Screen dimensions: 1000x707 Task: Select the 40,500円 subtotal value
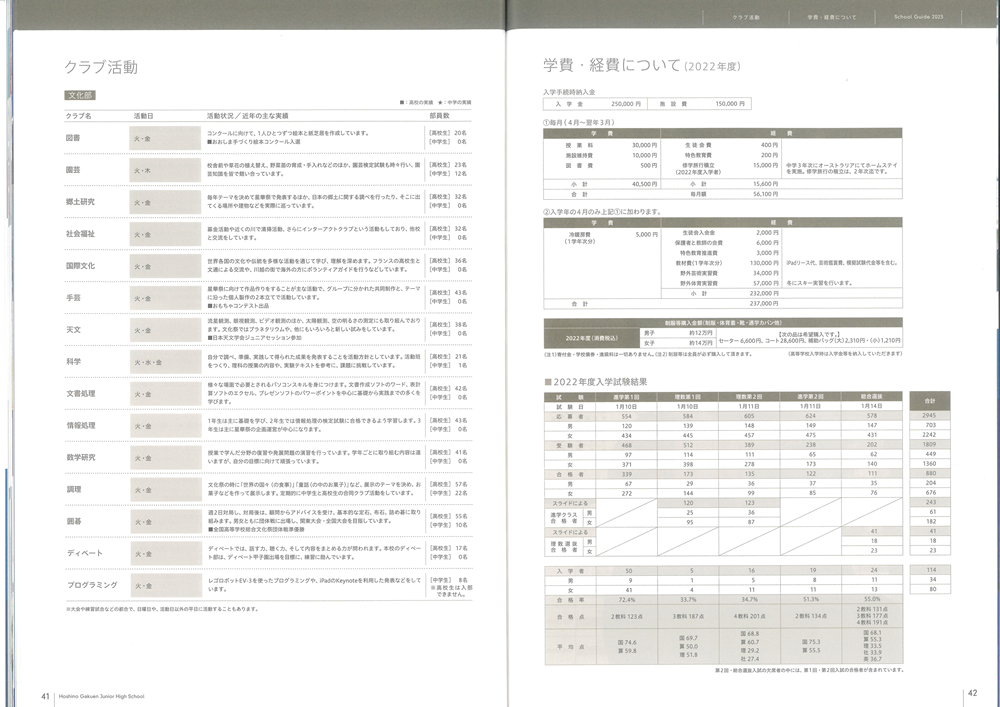pyautogui.click(x=644, y=184)
